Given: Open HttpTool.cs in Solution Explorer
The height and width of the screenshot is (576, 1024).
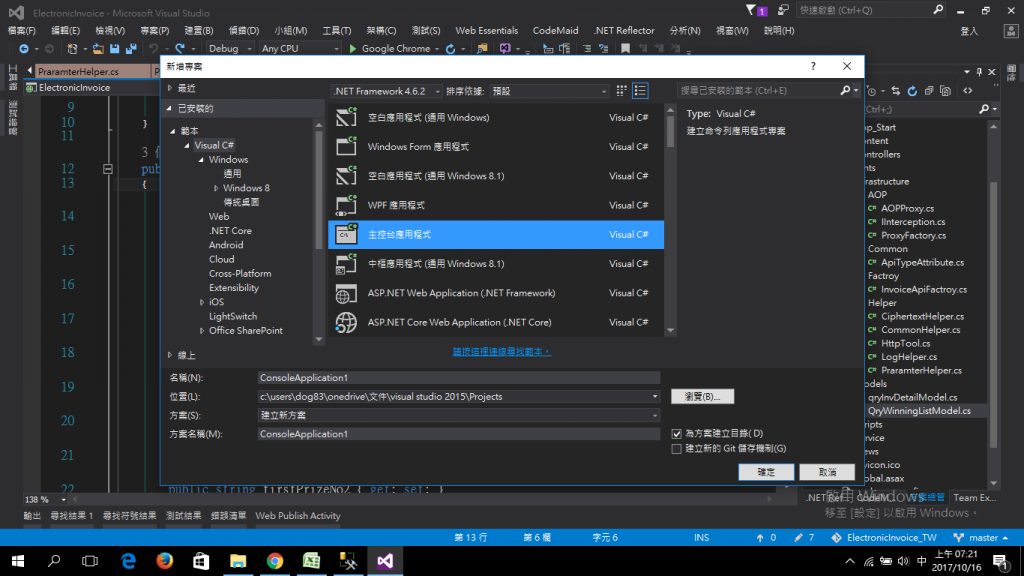Looking at the screenshot, I should tap(905, 344).
